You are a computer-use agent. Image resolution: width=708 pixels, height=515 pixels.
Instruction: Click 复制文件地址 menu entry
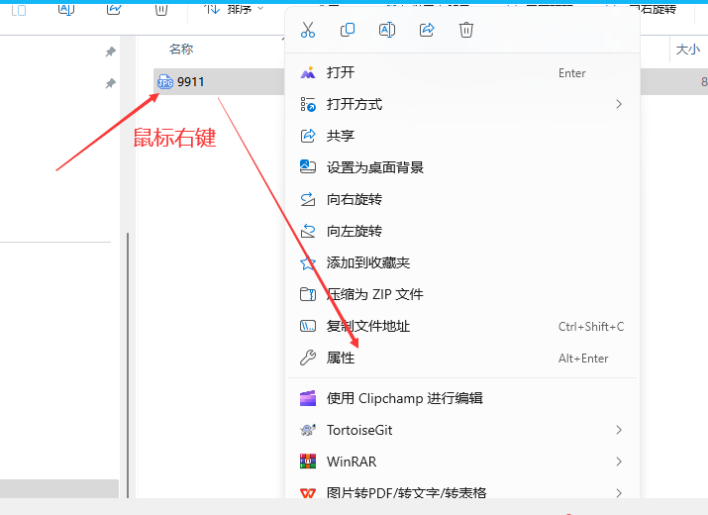[x=368, y=326]
